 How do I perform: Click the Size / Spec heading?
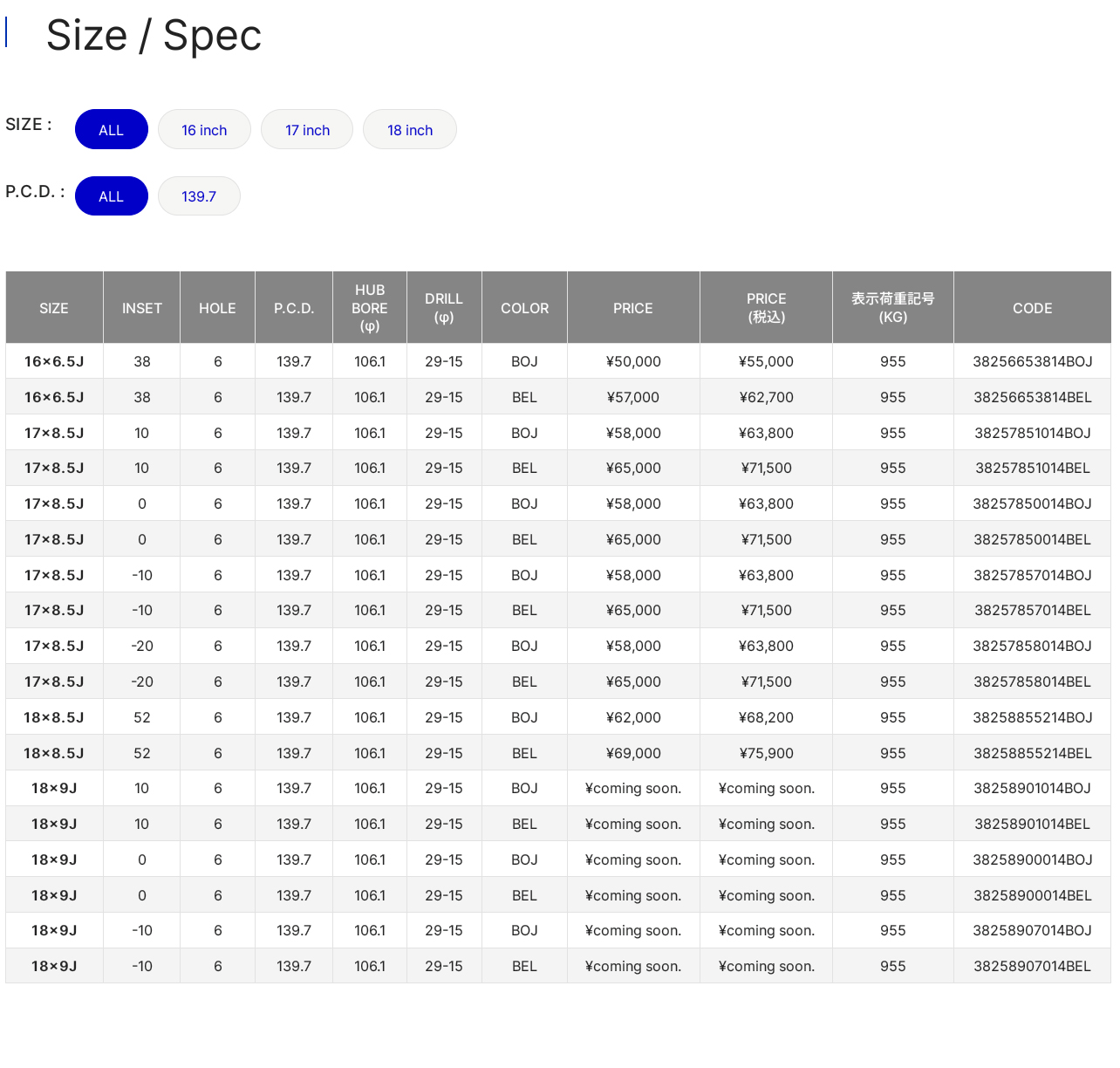click(154, 36)
